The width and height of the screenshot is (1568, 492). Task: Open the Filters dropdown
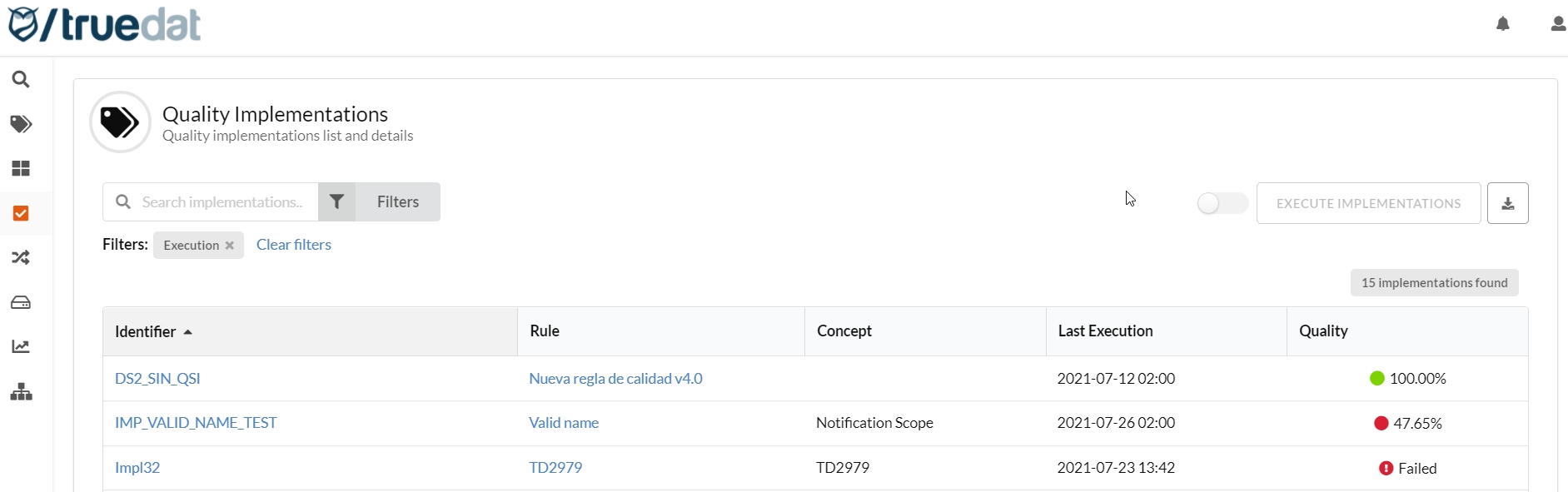(380, 202)
